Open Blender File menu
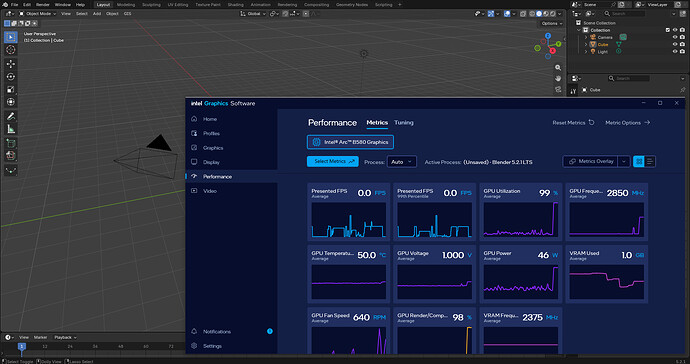 (x=15, y=4)
